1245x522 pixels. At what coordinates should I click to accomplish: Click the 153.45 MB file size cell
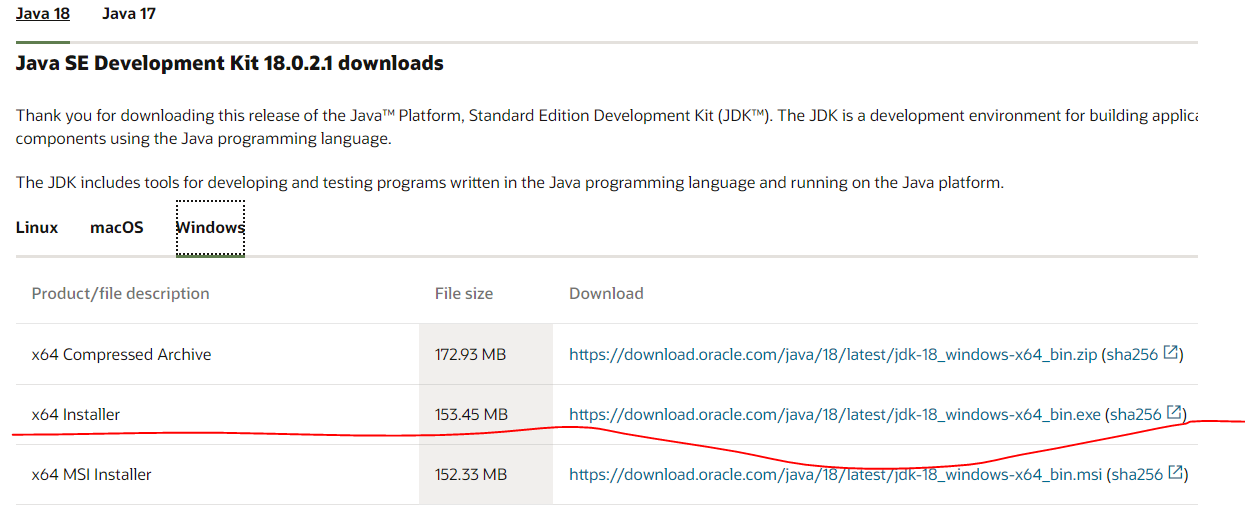click(486, 414)
